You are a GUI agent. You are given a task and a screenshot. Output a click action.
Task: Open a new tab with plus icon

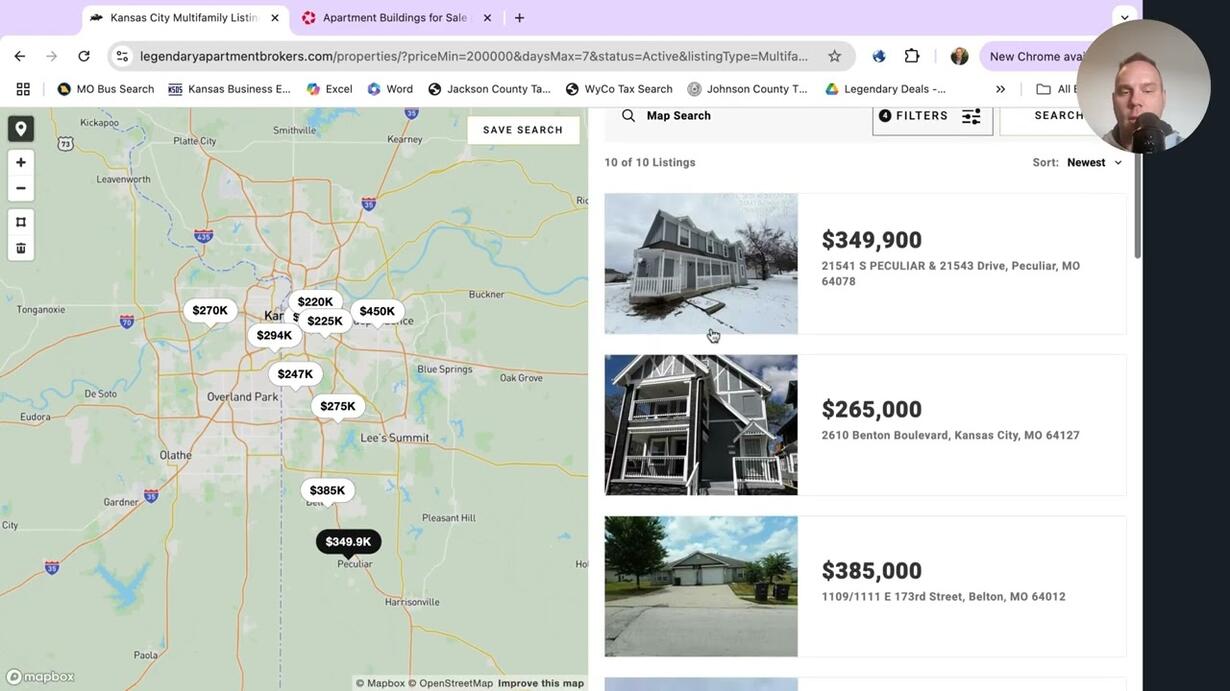pyautogui.click(x=519, y=18)
